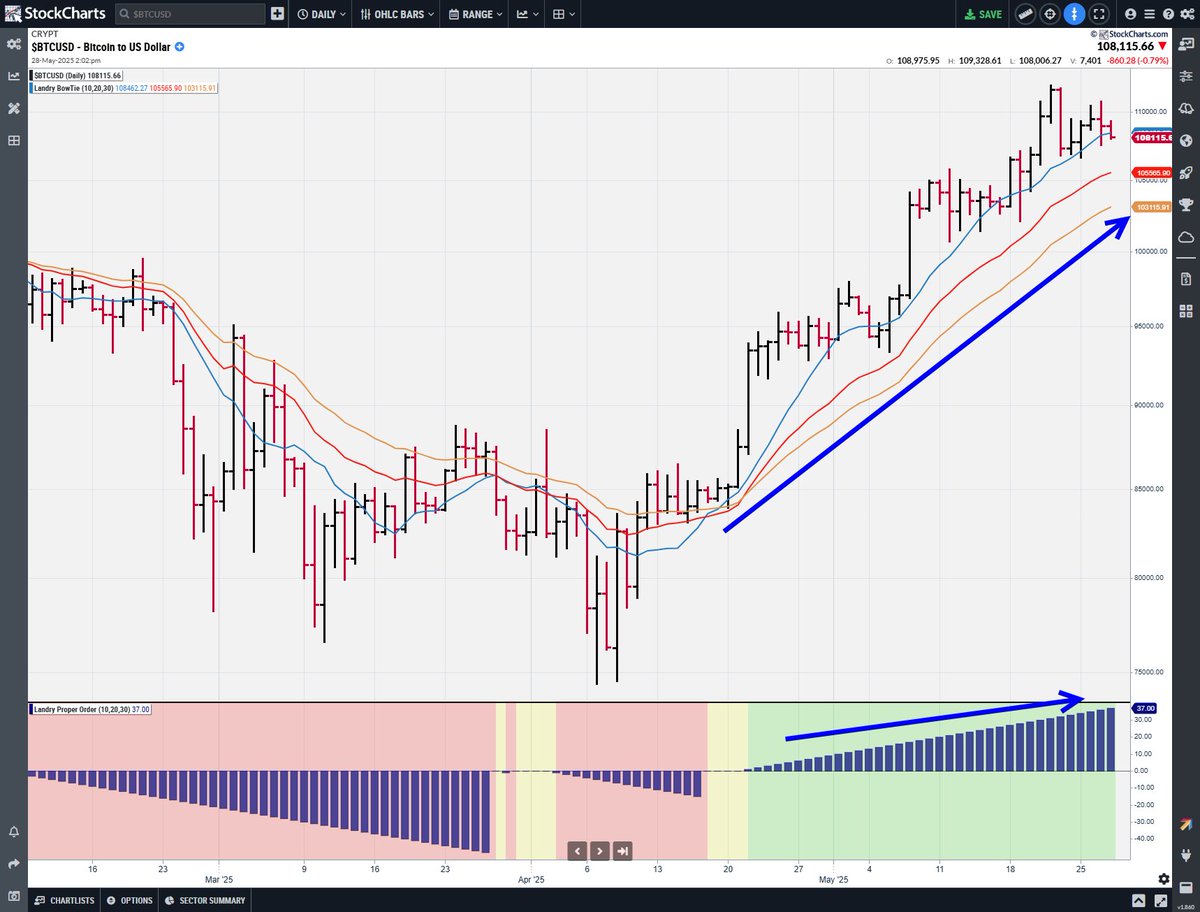Toggle the crosshair cursor tool

(x=1049, y=14)
